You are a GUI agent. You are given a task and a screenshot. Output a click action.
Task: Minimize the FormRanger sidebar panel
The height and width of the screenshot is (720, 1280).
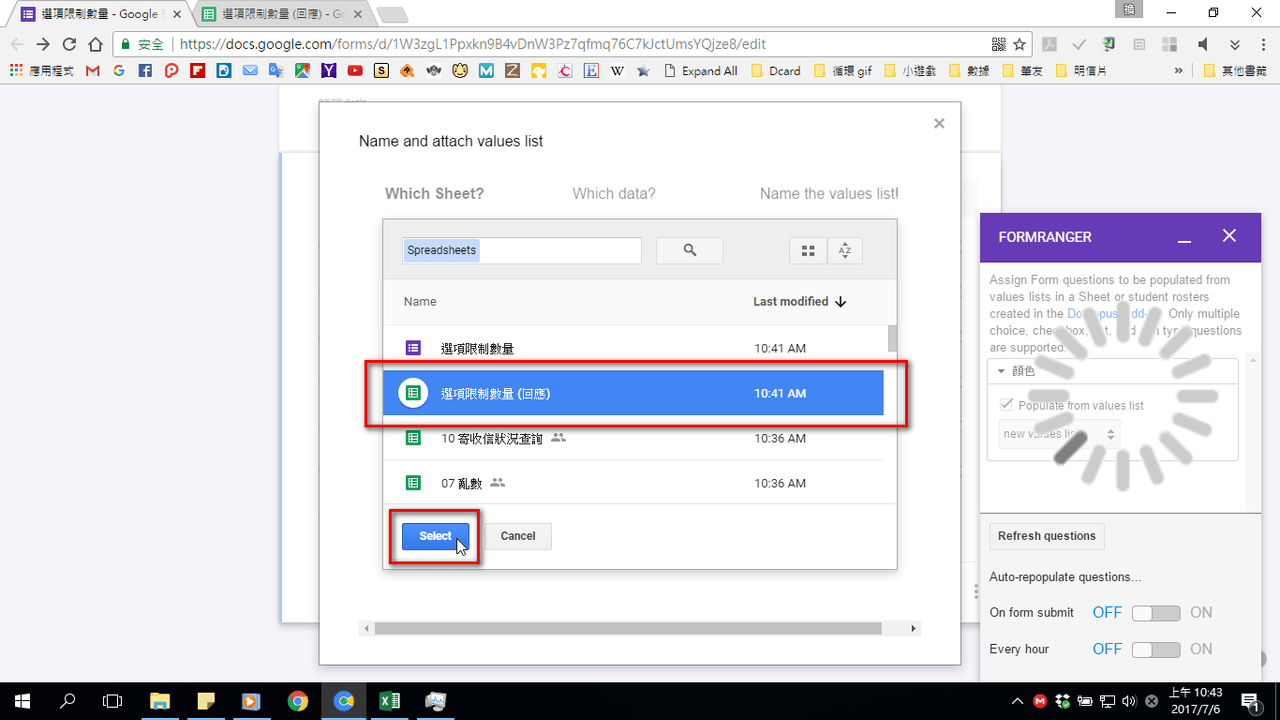(x=1184, y=237)
